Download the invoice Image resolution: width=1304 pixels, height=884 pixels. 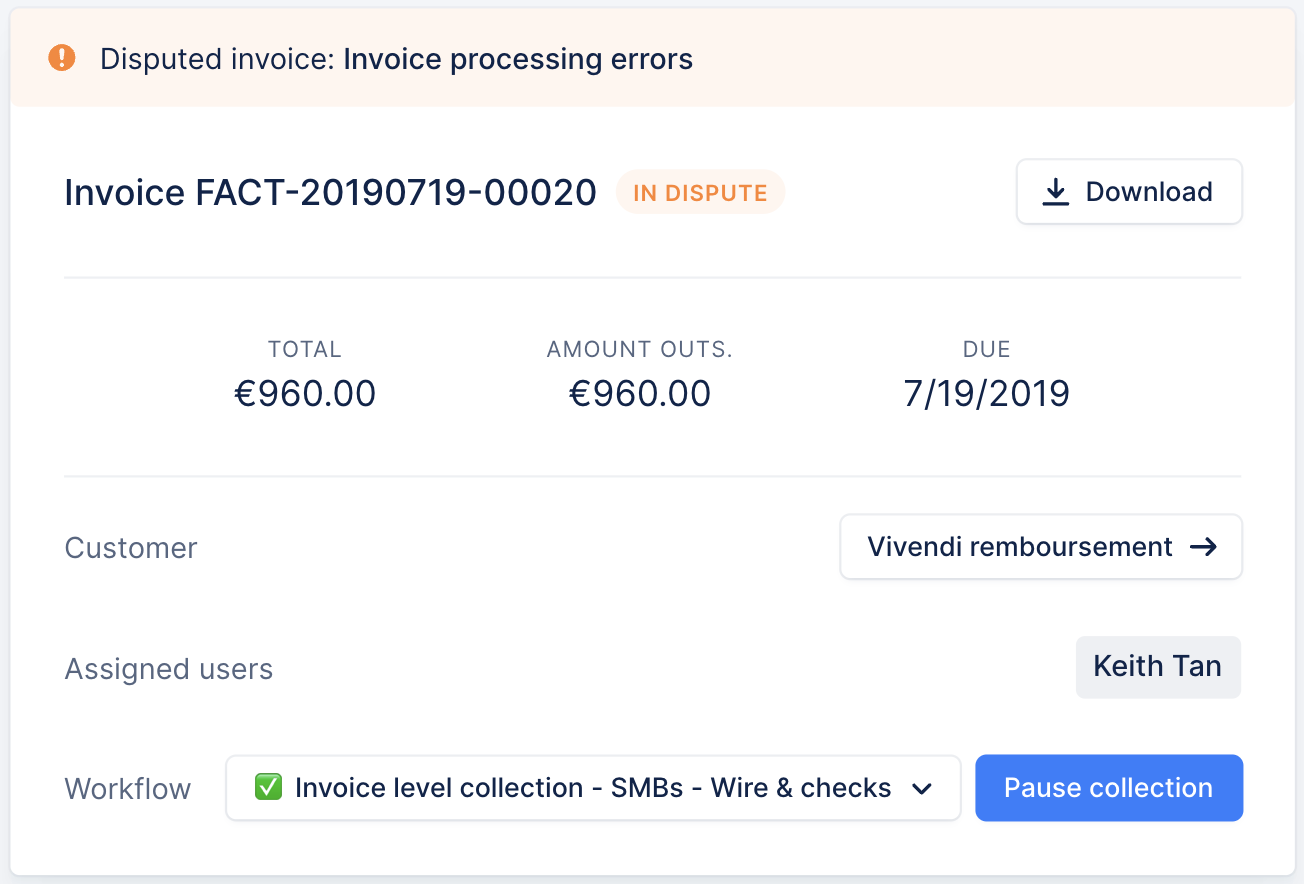[x=1129, y=192]
